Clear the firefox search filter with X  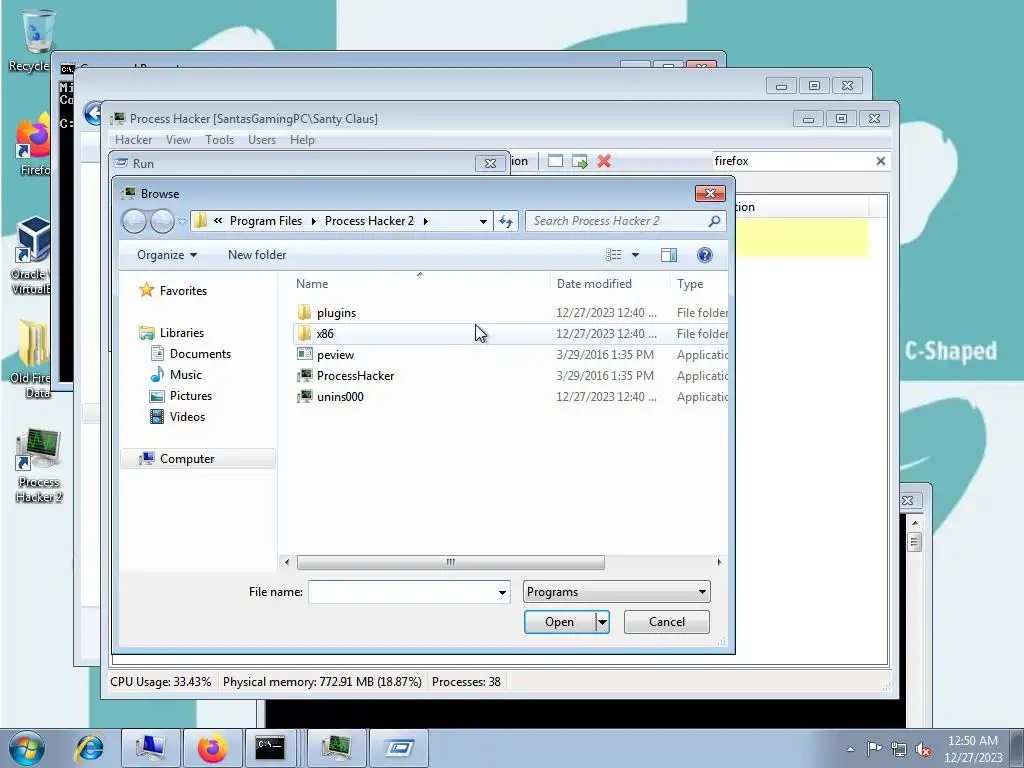click(880, 161)
